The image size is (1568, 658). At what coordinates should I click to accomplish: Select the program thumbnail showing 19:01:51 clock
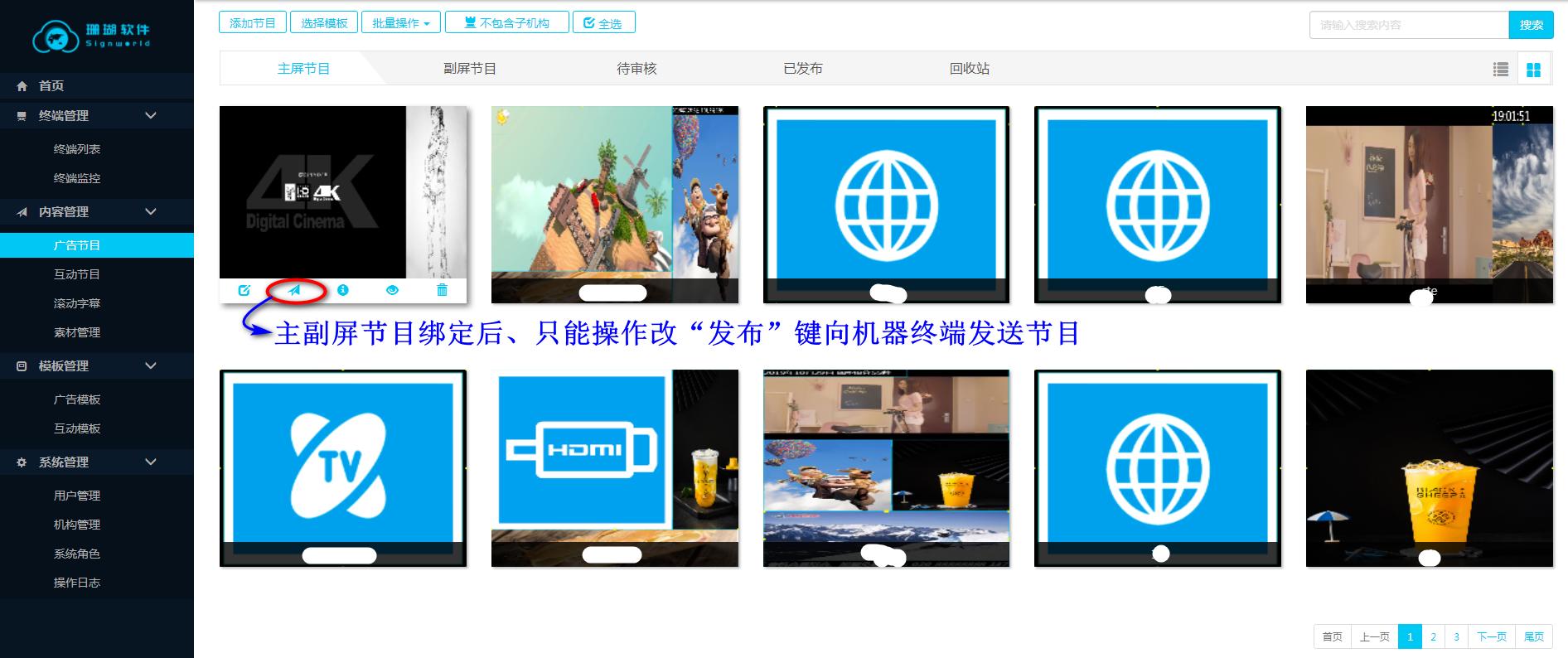(x=1430, y=205)
